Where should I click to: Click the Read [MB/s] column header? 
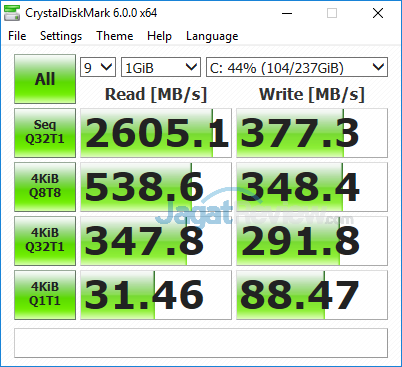[x=156, y=94]
